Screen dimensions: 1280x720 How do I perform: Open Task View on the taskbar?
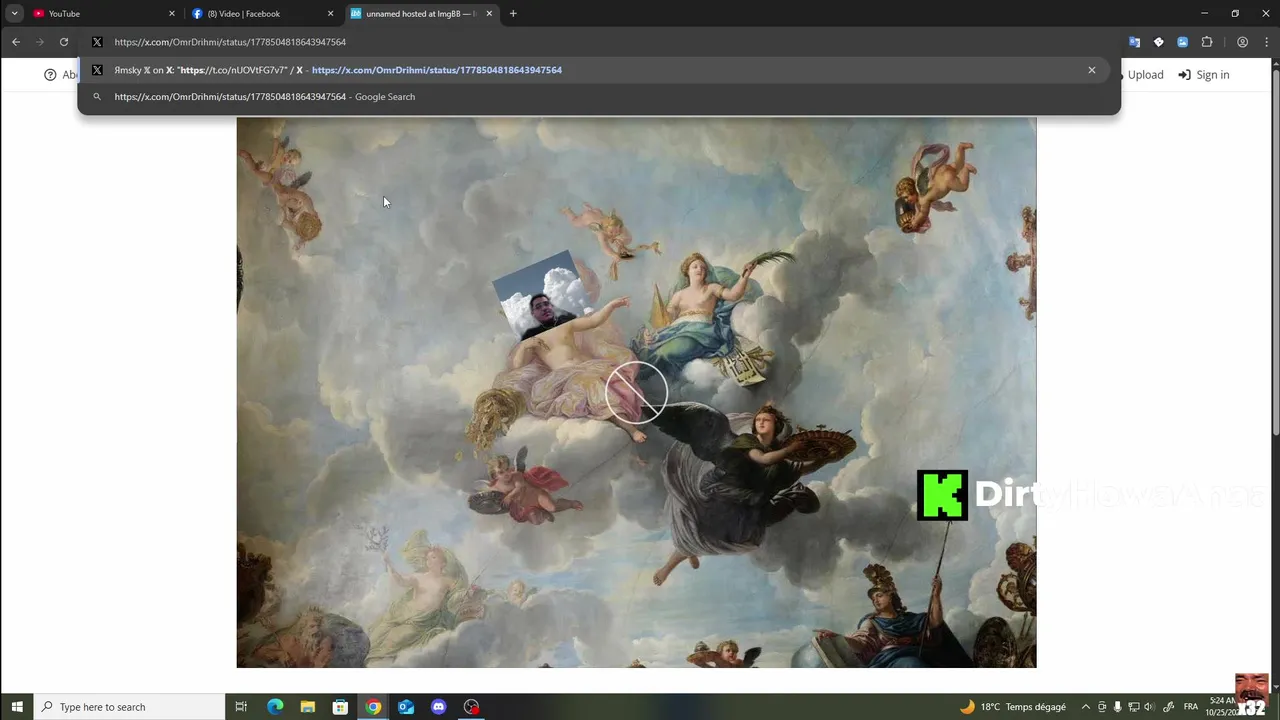pos(241,707)
